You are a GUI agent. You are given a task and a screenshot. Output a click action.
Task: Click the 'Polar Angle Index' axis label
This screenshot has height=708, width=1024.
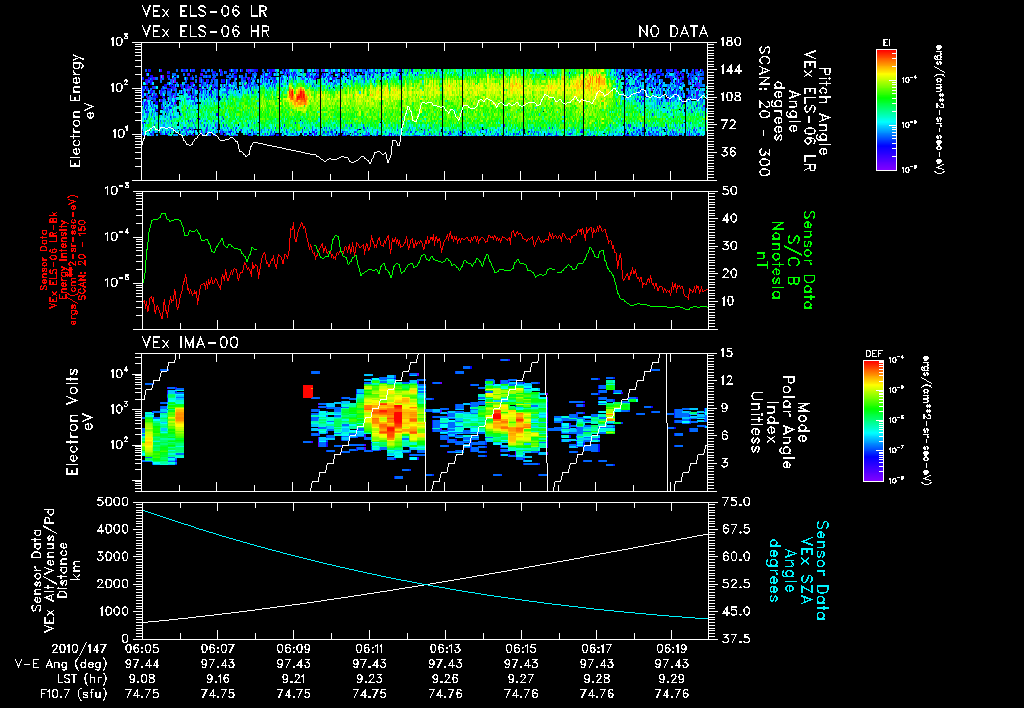pyautogui.click(x=780, y=422)
